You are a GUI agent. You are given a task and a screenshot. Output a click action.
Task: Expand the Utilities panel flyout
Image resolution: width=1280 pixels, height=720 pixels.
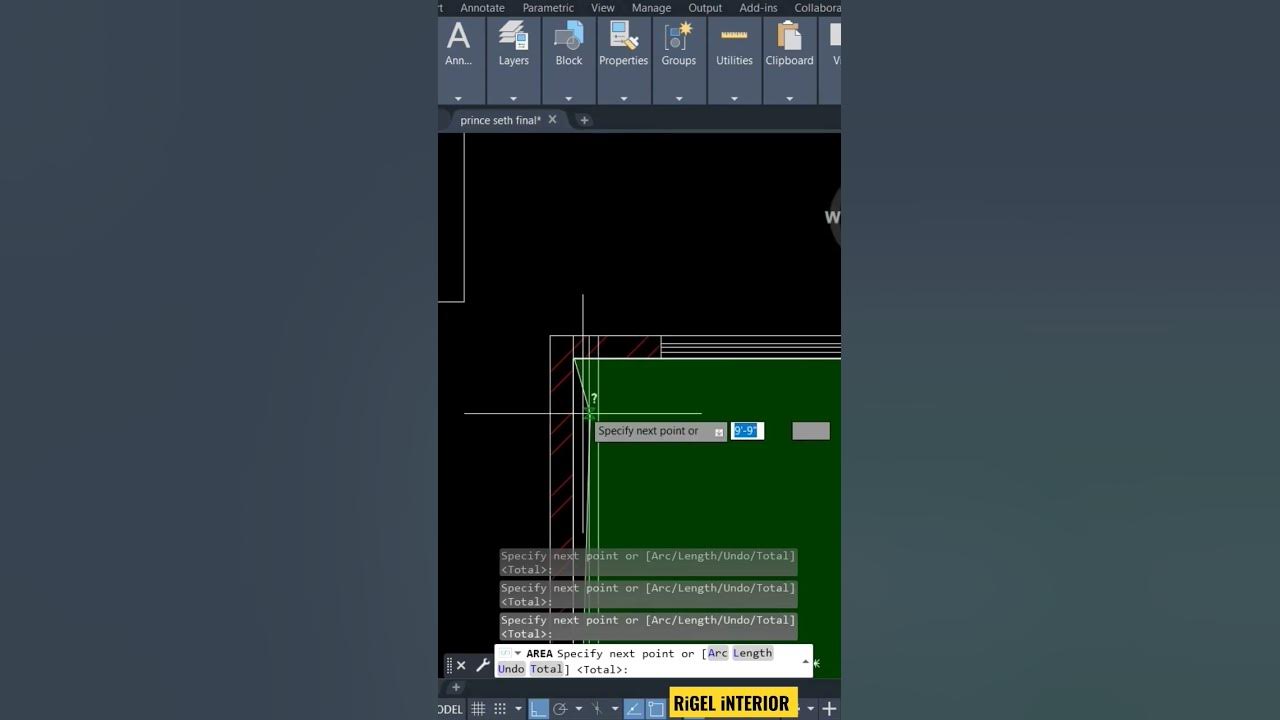734,99
